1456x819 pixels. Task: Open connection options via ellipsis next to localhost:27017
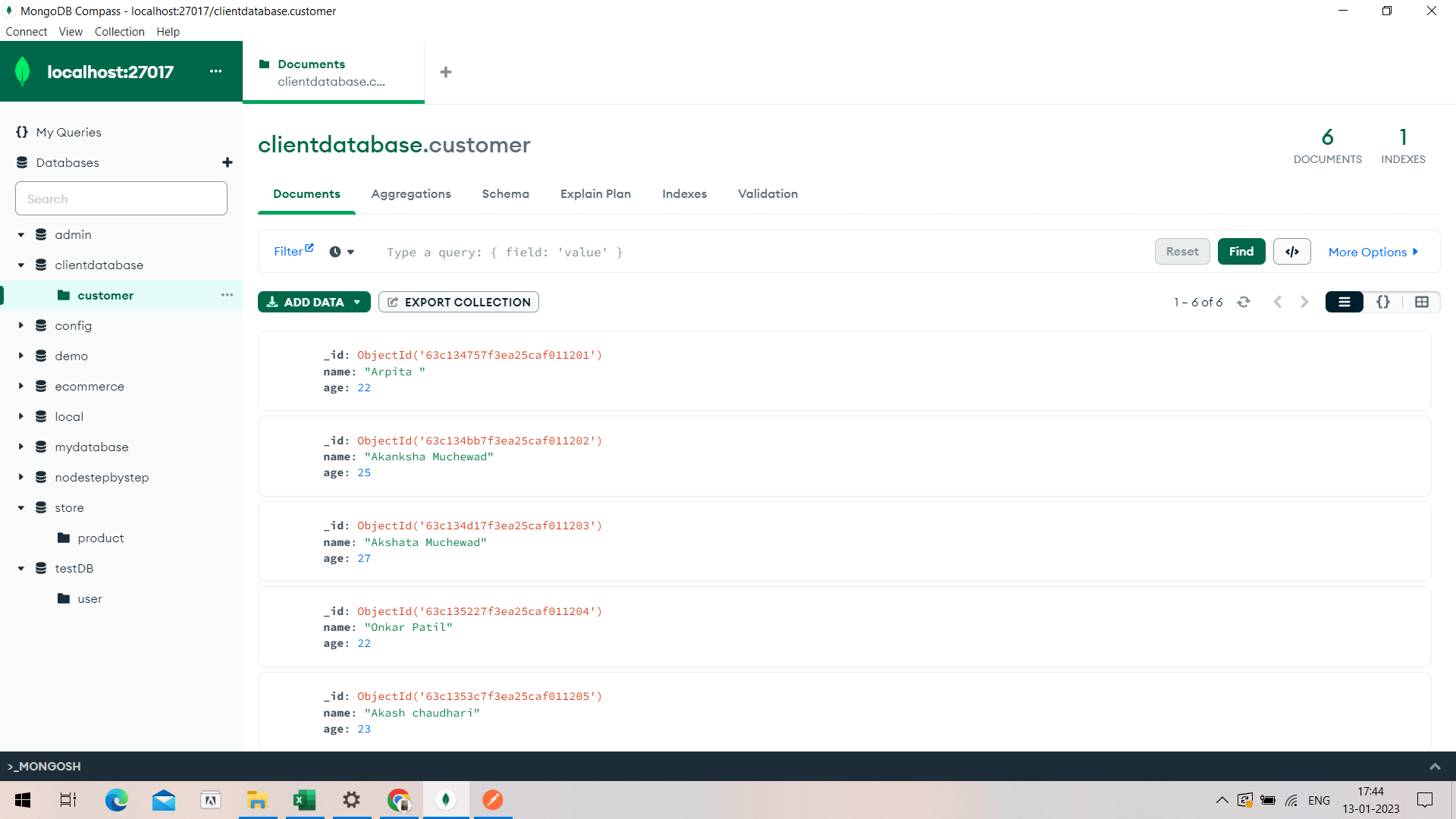click(216, 71)
